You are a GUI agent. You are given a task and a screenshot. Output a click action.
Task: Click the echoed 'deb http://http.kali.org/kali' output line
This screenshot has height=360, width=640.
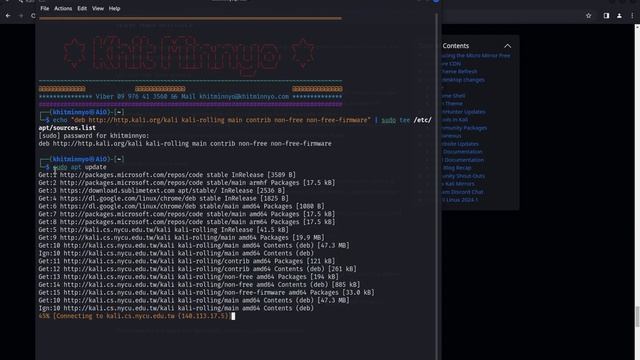tap(185, 144)
